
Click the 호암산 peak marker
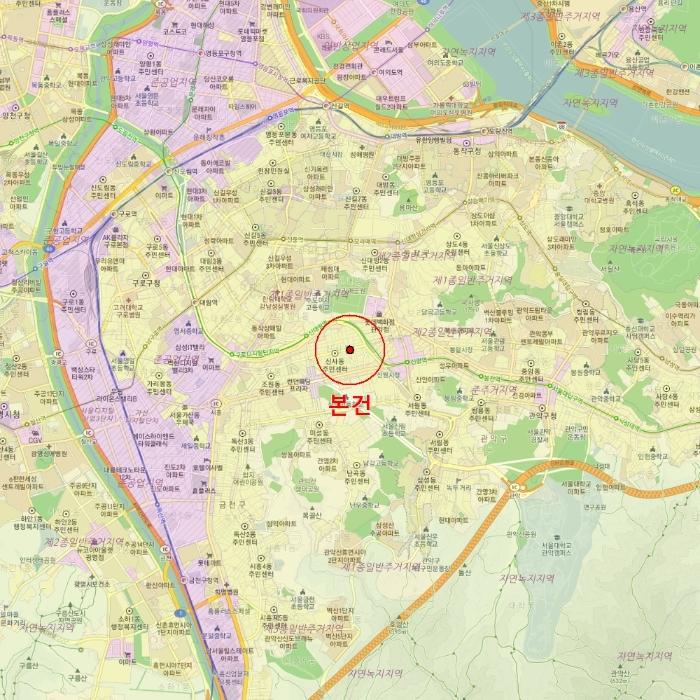[398, 616]
